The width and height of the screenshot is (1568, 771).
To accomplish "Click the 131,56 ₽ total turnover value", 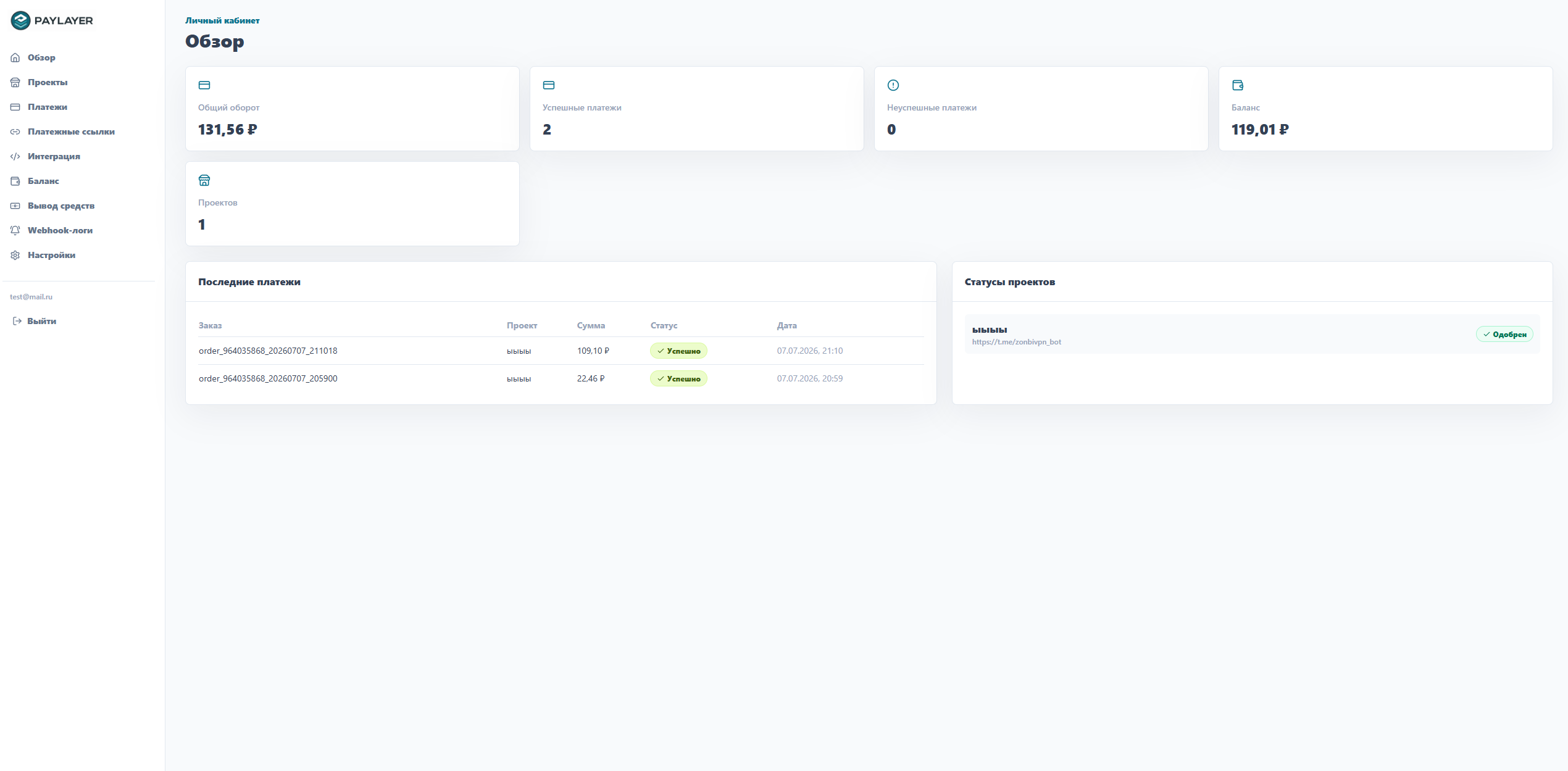I will click(x=227, y=130).
